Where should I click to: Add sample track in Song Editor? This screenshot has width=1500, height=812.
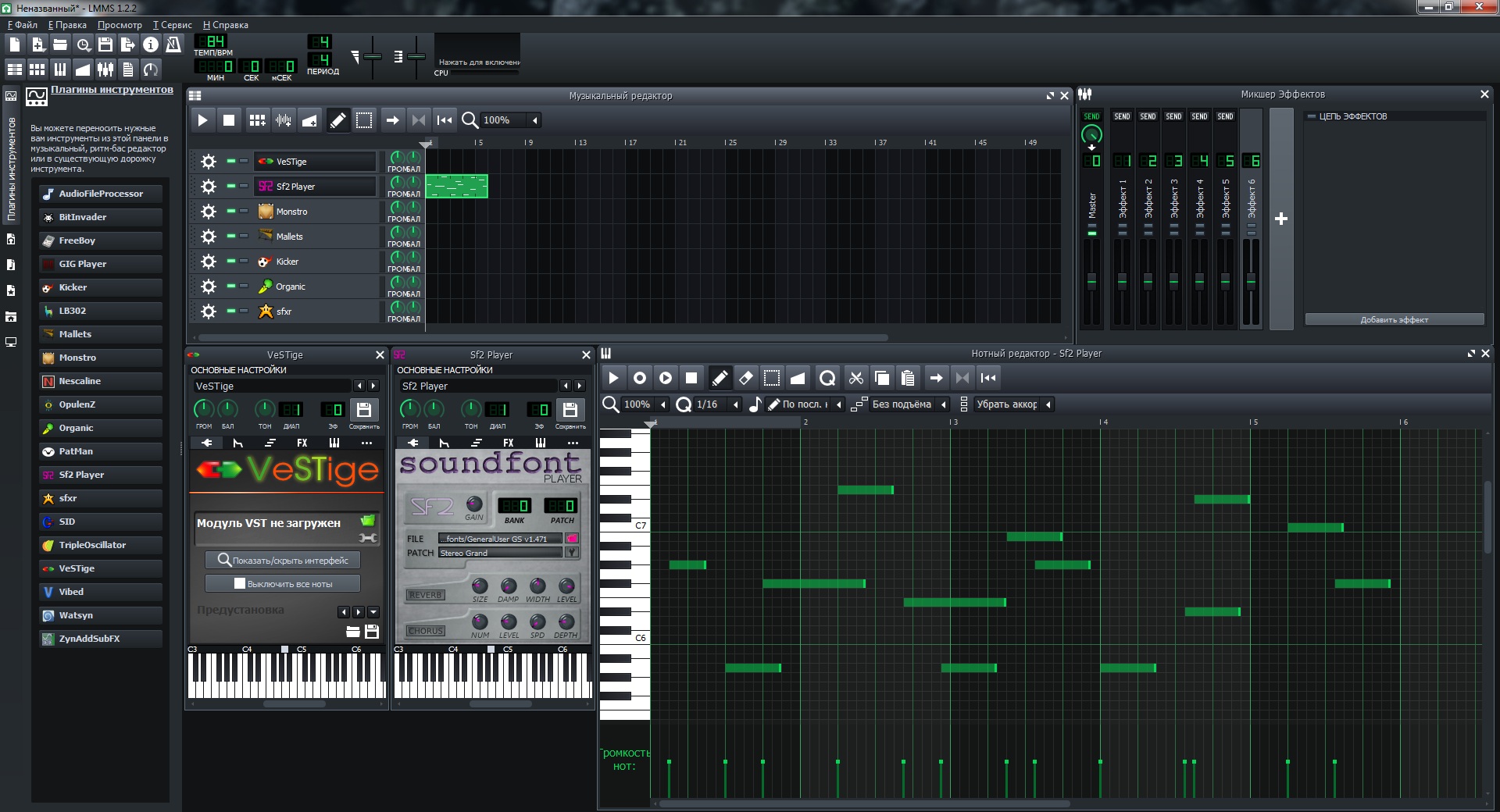pos(284,120)
